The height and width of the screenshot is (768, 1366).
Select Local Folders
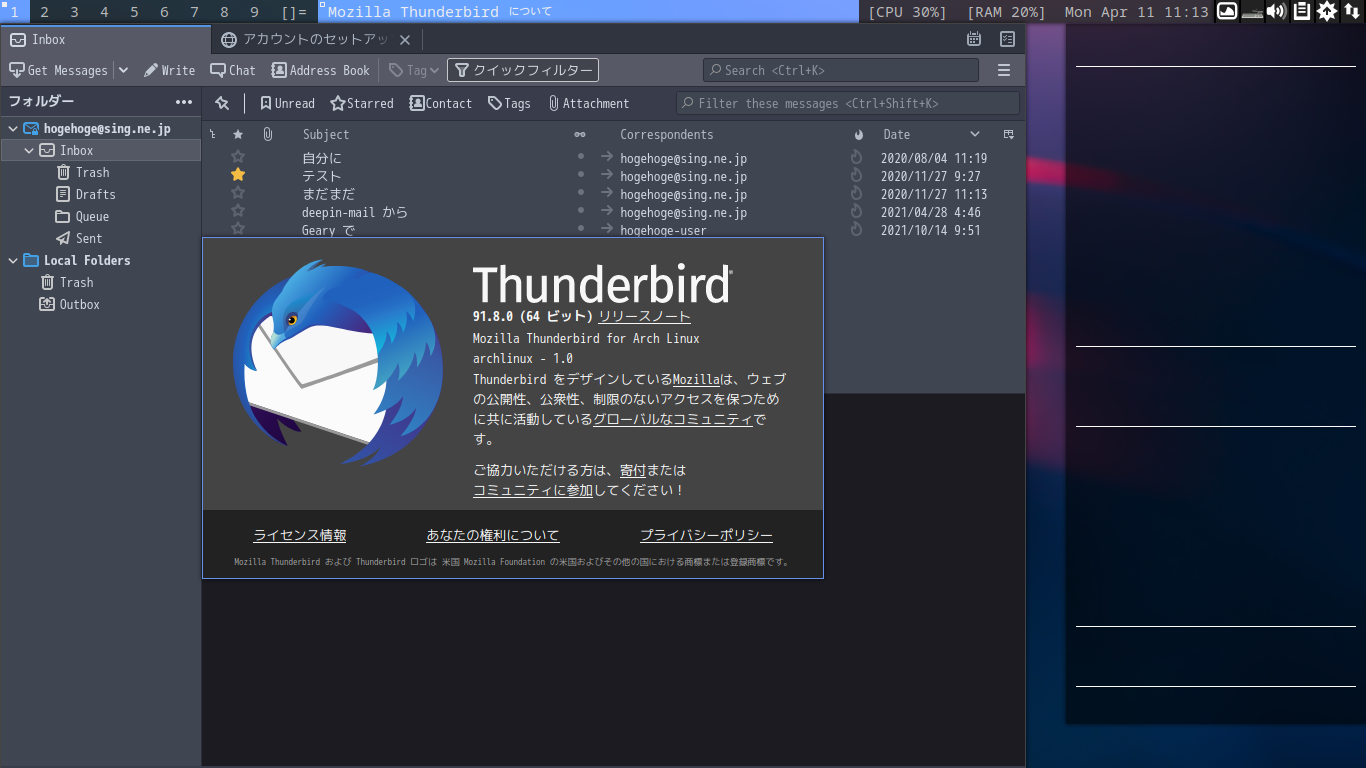87,260
